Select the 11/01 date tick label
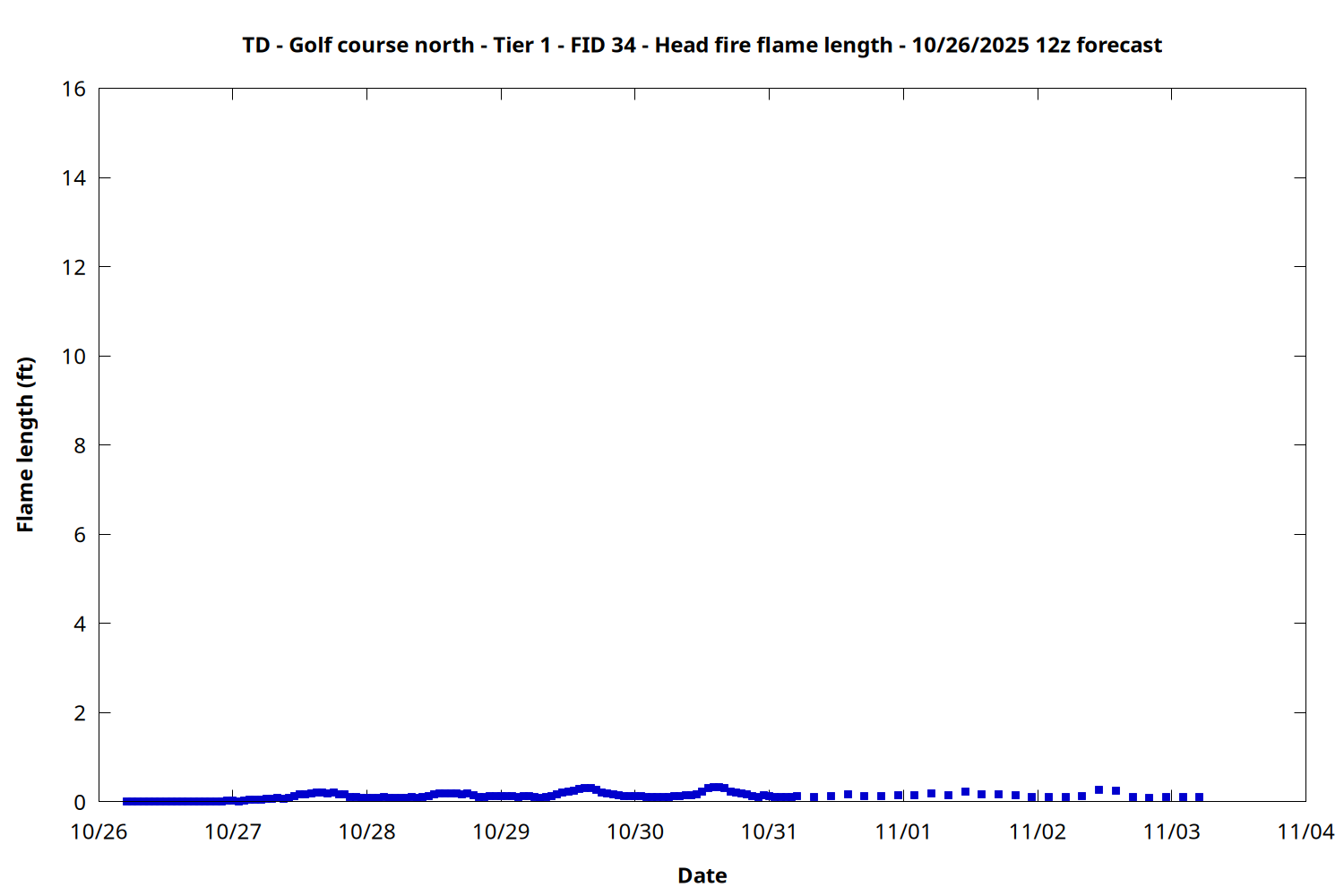Screen dimensions: 1344x896 [x=903, y=832]
